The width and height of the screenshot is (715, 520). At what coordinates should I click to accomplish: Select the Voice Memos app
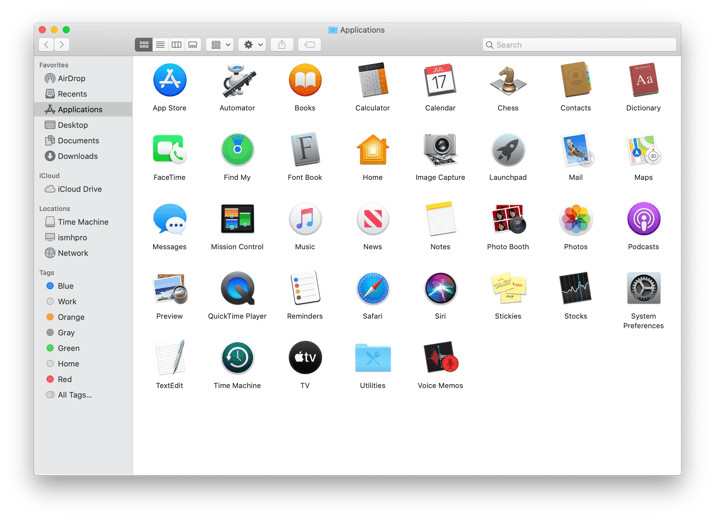tap(440, 358)
